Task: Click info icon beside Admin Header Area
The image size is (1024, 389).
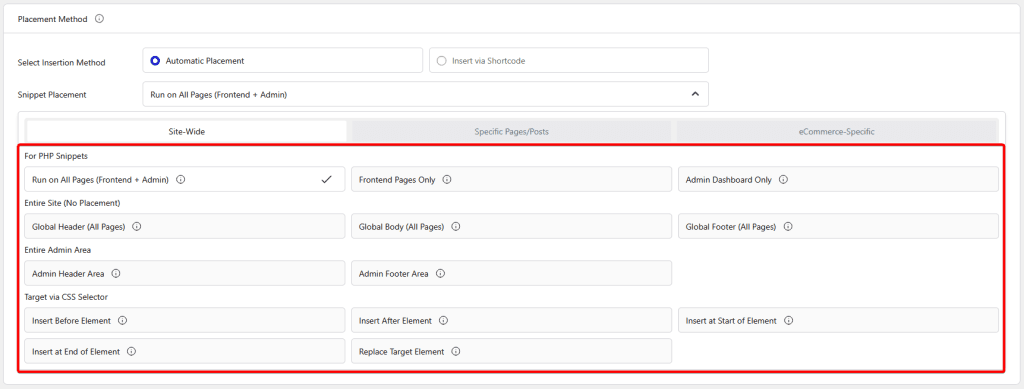Action: click(116, 273)
